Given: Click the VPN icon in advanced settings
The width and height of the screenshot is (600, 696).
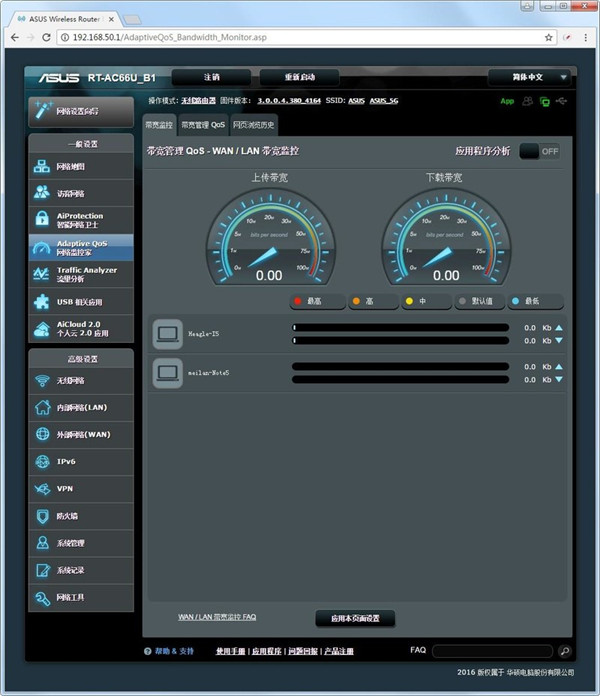Looking at the screenshot, I should 42,489.
